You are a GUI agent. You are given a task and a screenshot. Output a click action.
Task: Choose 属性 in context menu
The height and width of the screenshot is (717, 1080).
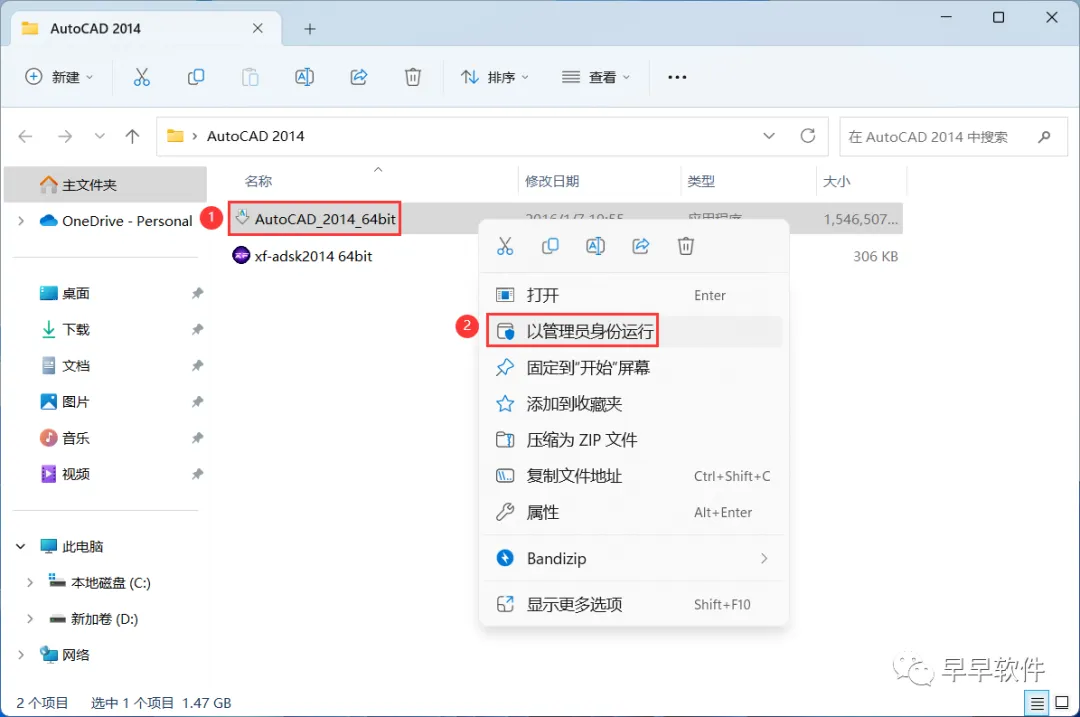tap(634, 512)
